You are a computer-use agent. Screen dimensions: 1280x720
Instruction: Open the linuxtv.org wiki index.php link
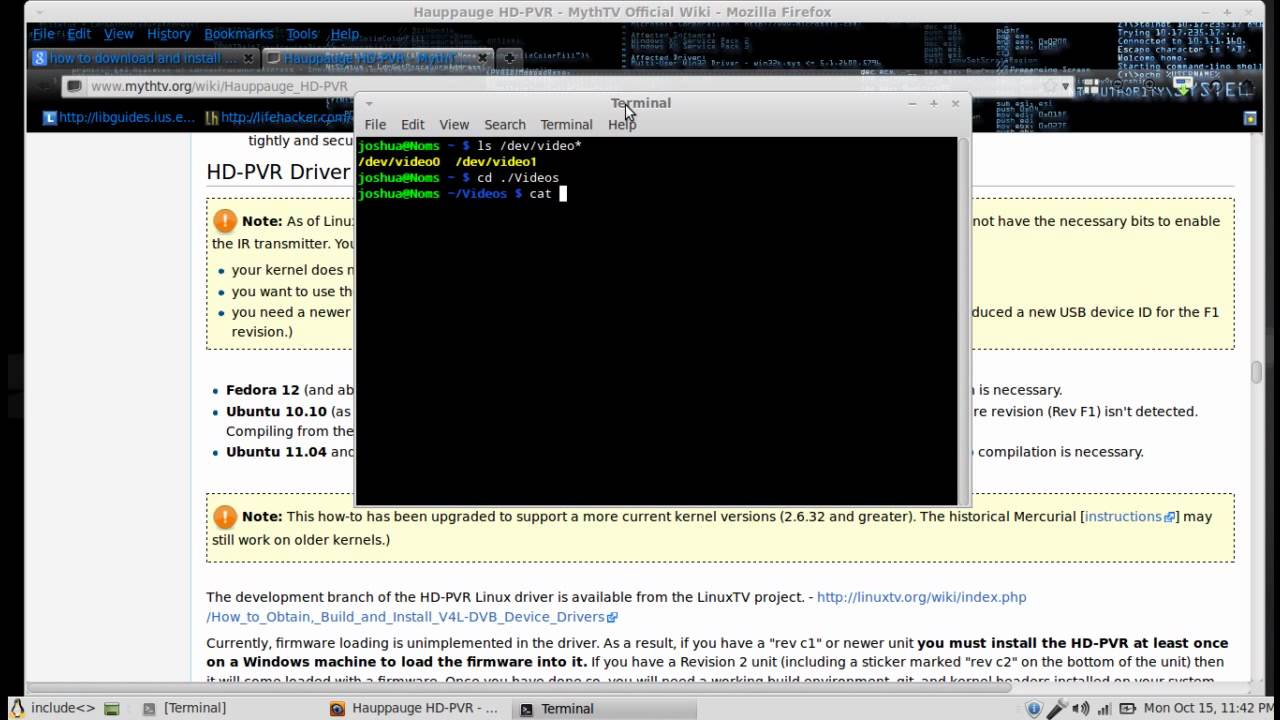click(921, 597)
